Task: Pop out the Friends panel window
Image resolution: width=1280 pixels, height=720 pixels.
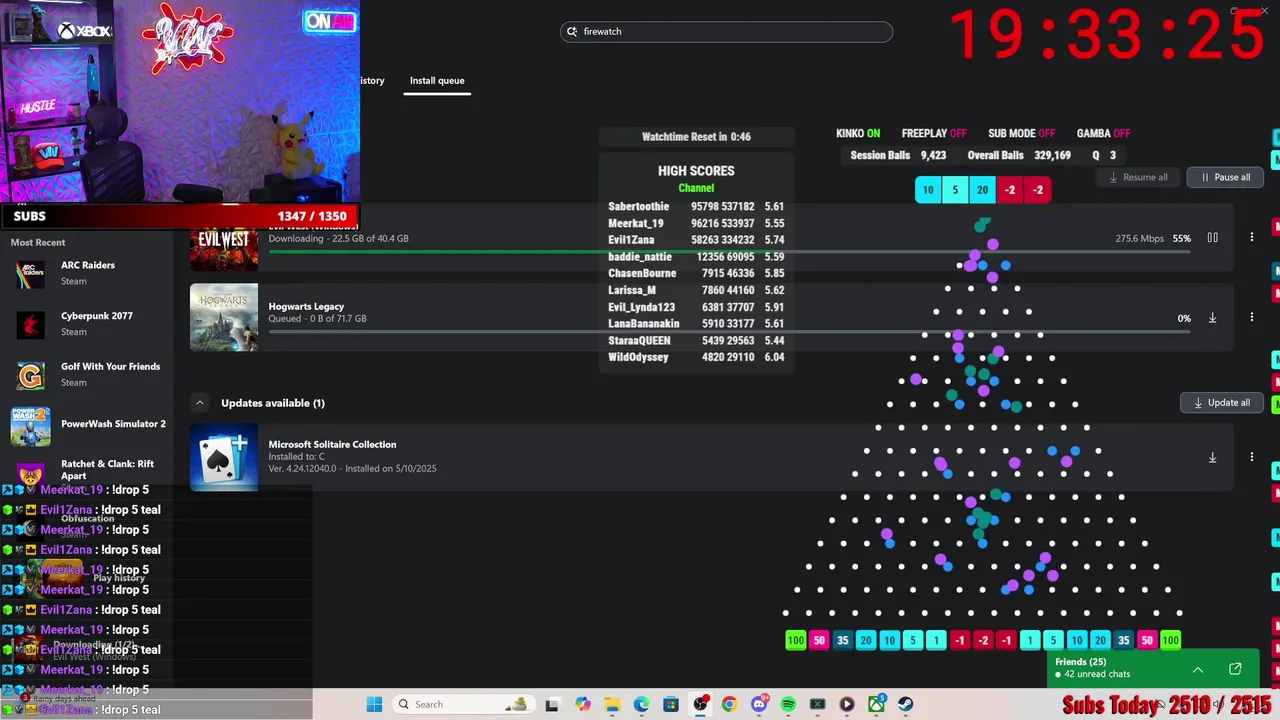Action: [1235, 669]
